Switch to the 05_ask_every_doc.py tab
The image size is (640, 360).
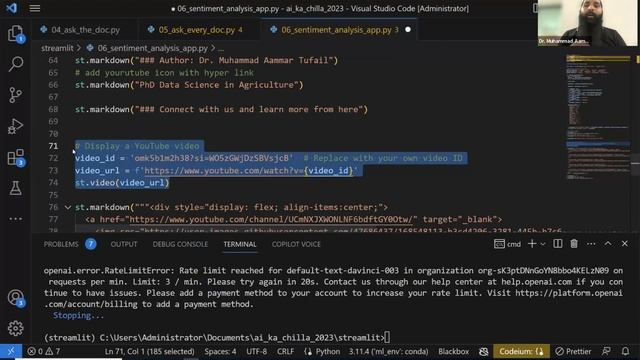[x=197, y=30]
